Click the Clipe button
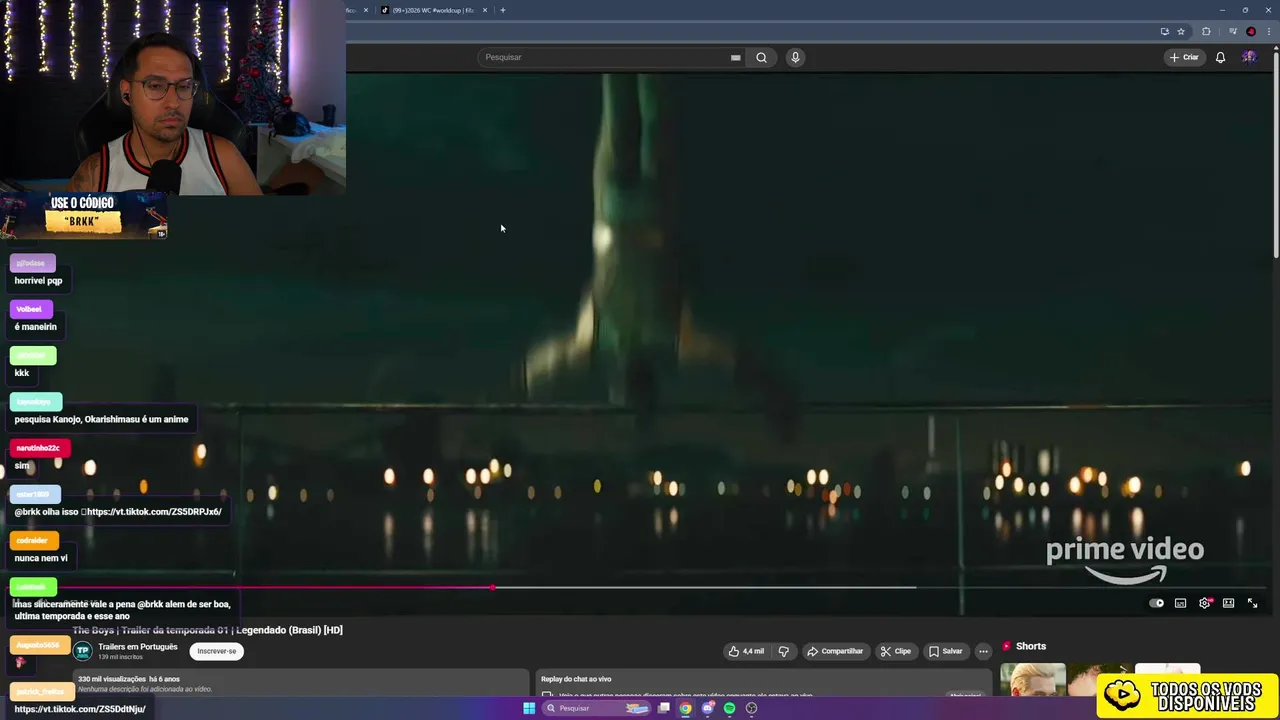Viewport: 1280px width, 720px height. click(895, 651)
